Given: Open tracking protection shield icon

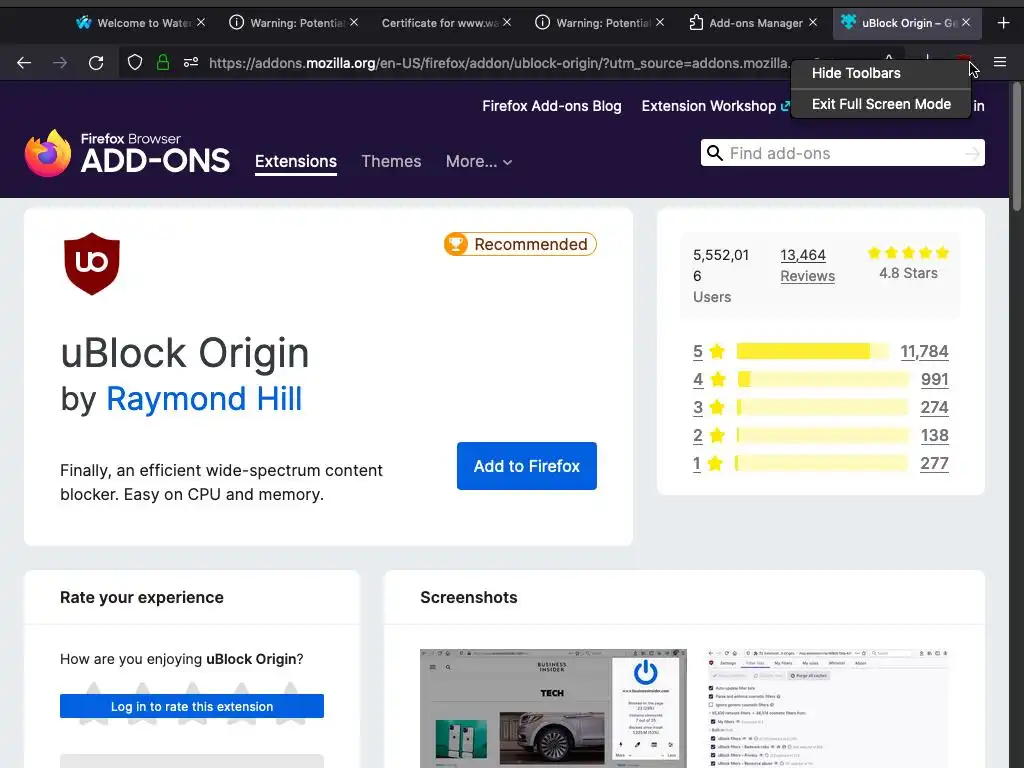Looking at the screenshot, I should click(135, 63).
